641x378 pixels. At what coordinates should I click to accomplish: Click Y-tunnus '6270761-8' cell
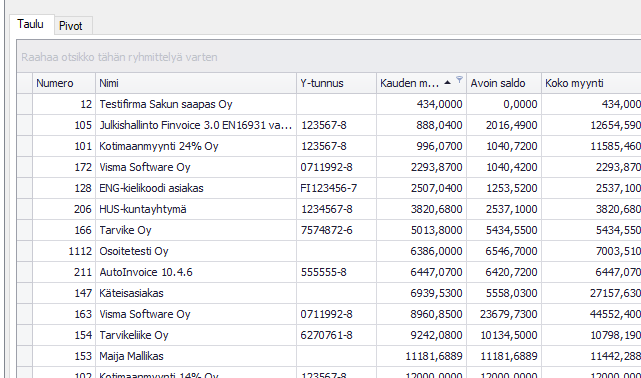[336, 335]
